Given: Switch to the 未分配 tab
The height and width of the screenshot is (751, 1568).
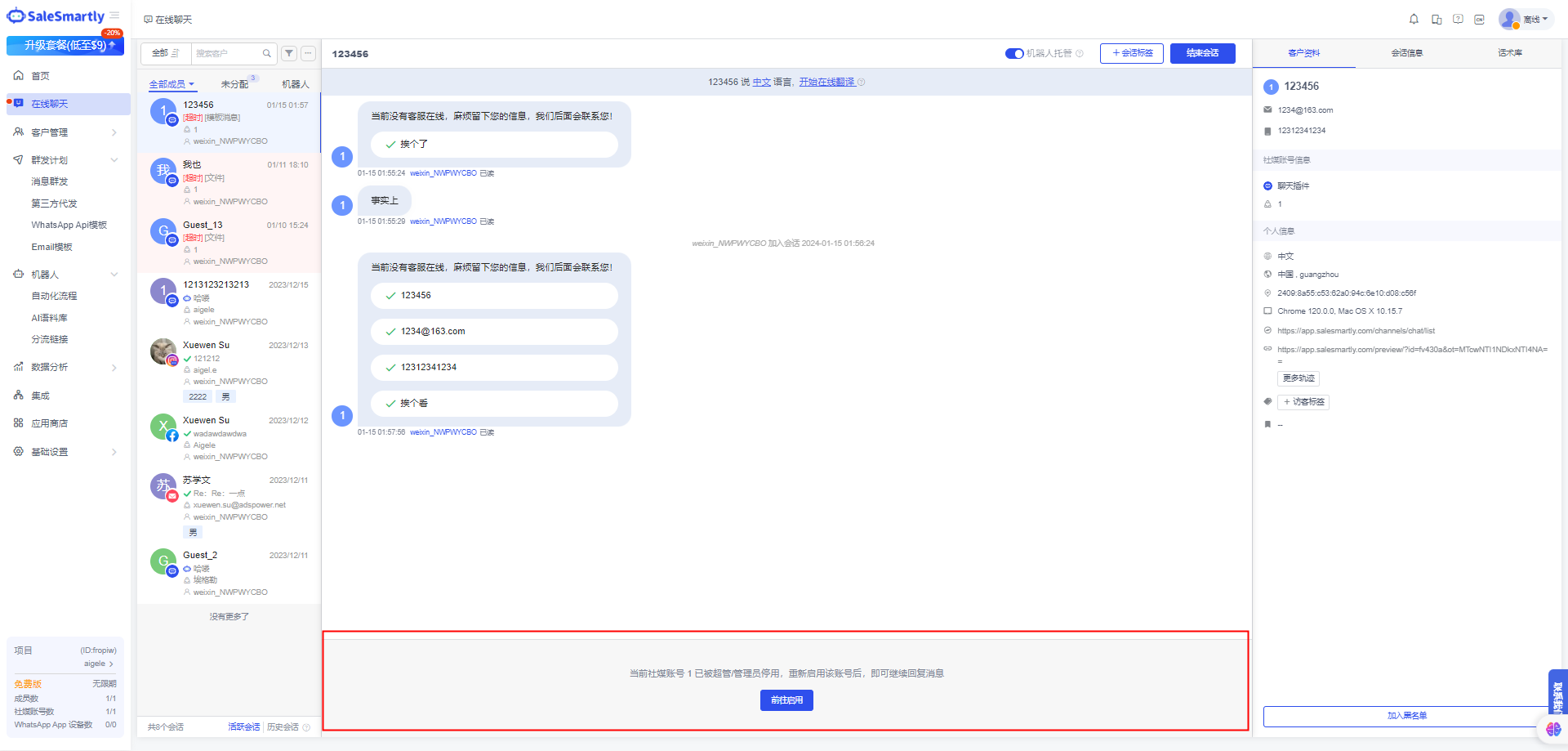Looking at the screenshot, I should pos(234,84).
